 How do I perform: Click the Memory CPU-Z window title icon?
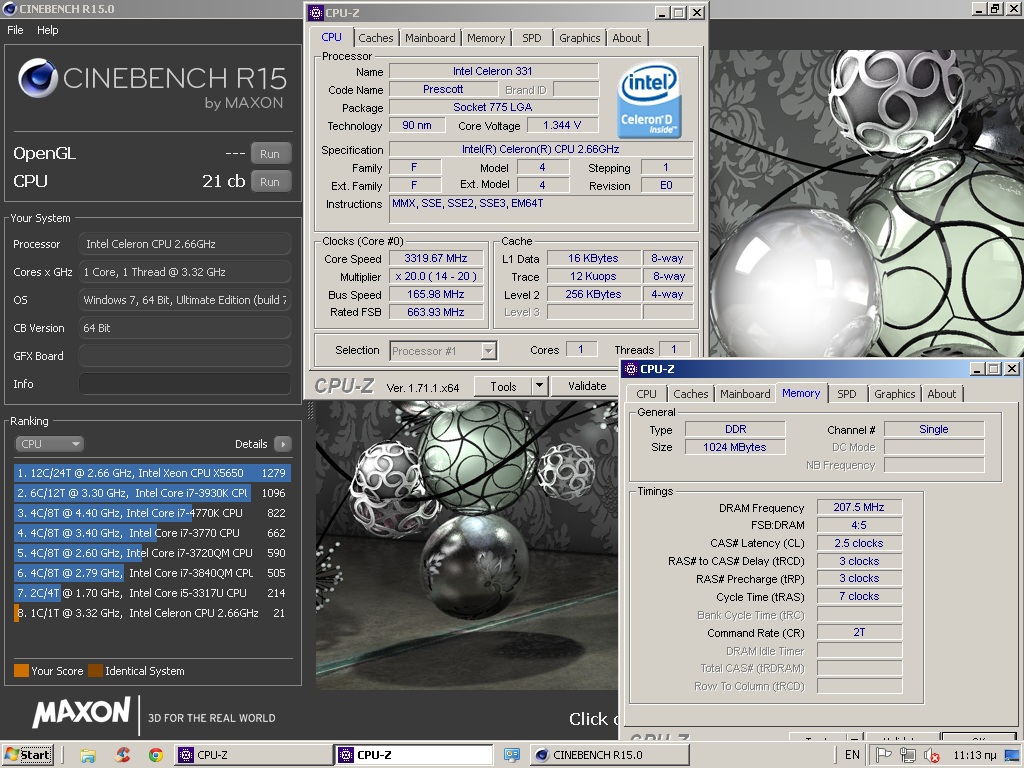[x=630, y=369]
